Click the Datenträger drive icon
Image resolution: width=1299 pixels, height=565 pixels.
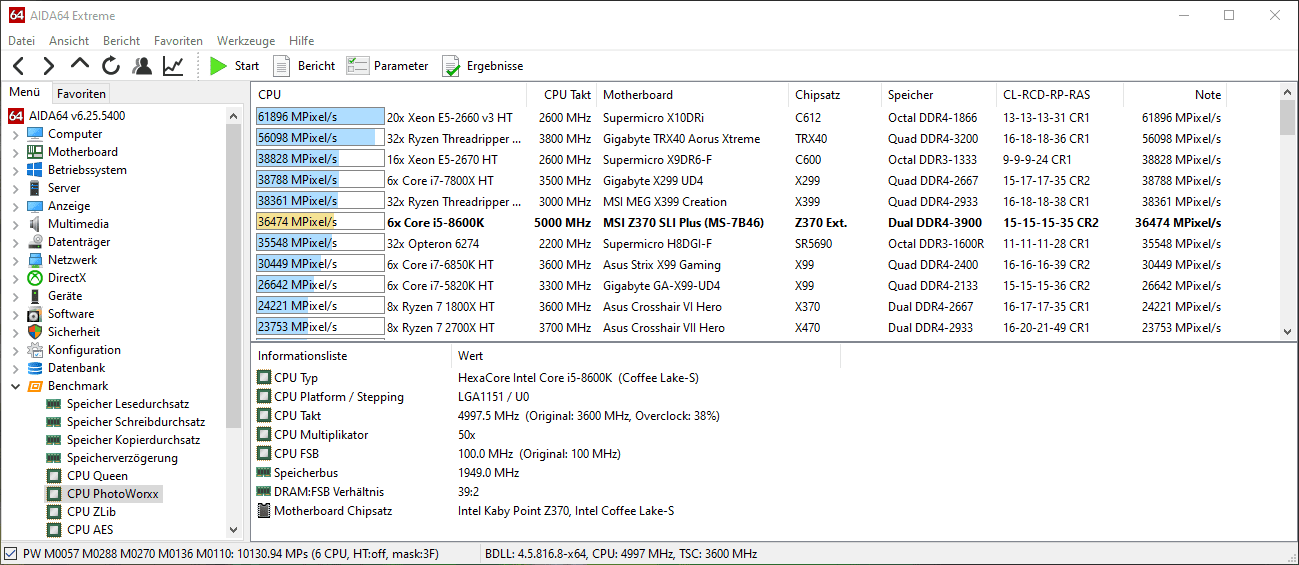(35, 242)
